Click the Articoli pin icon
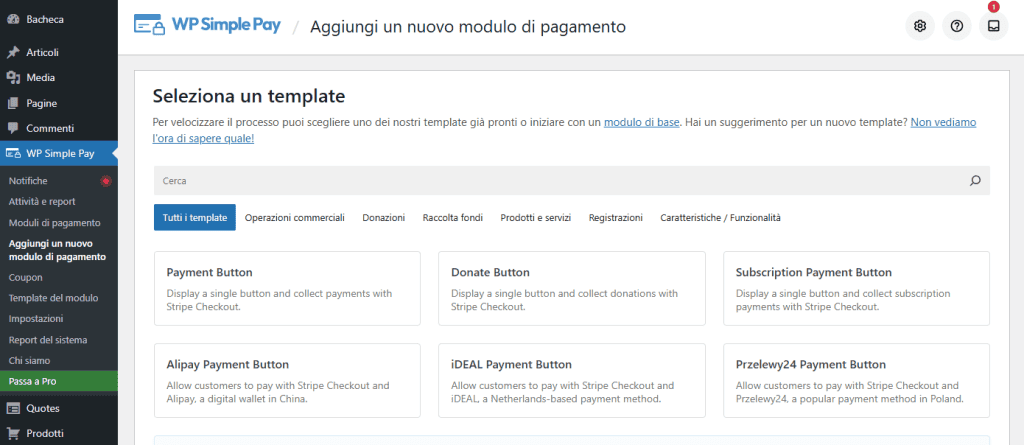The width and height of the screenshot is (1024, 445). (x=12, y=52)
